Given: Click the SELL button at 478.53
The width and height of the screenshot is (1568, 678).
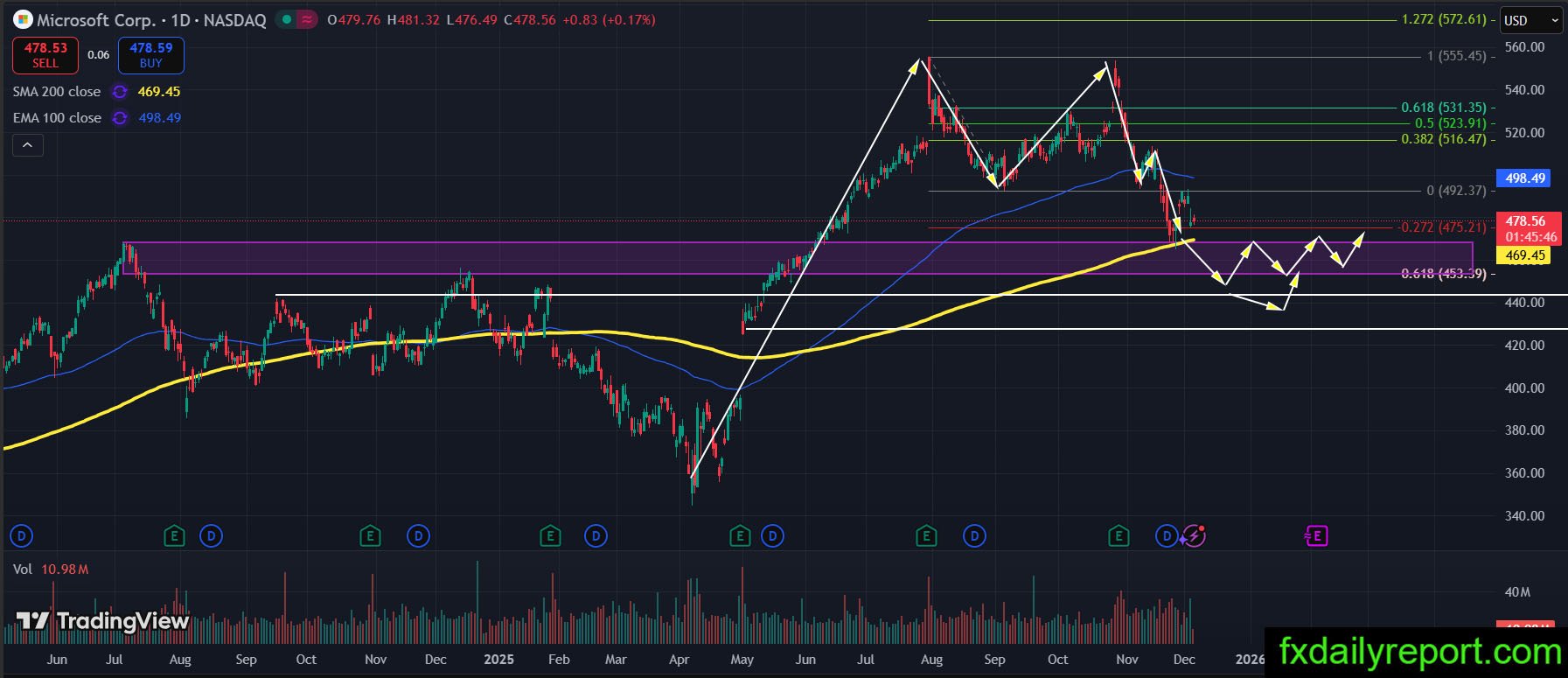Looking at the screenshot, I should [x=45, y=55].
